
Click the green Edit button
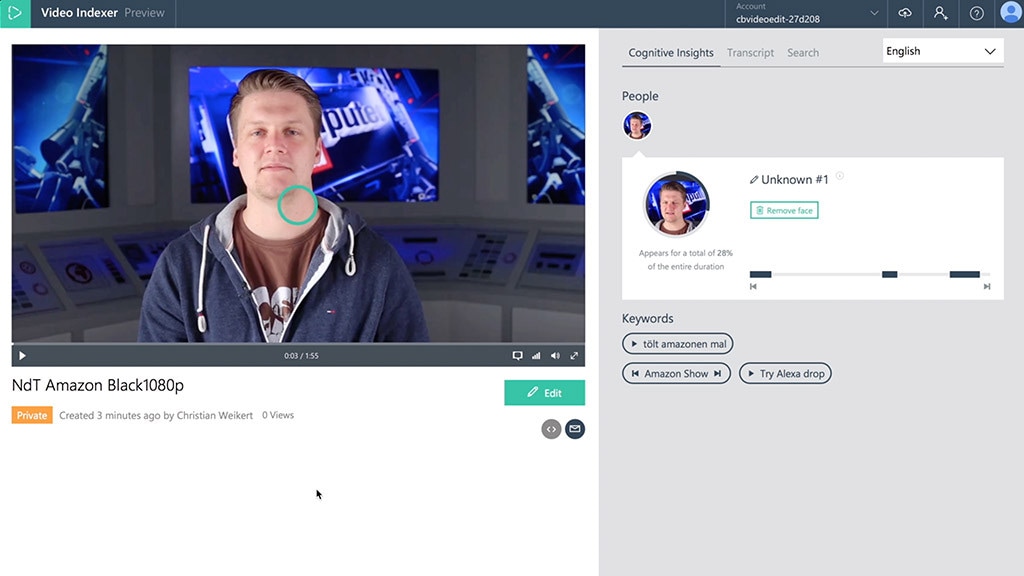[545, 392]
